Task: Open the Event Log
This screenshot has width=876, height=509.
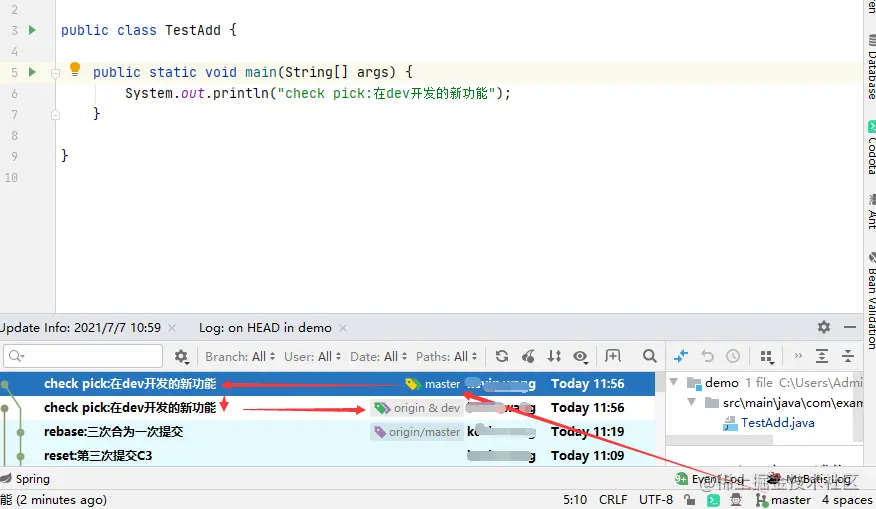Action: pos(710,479)
